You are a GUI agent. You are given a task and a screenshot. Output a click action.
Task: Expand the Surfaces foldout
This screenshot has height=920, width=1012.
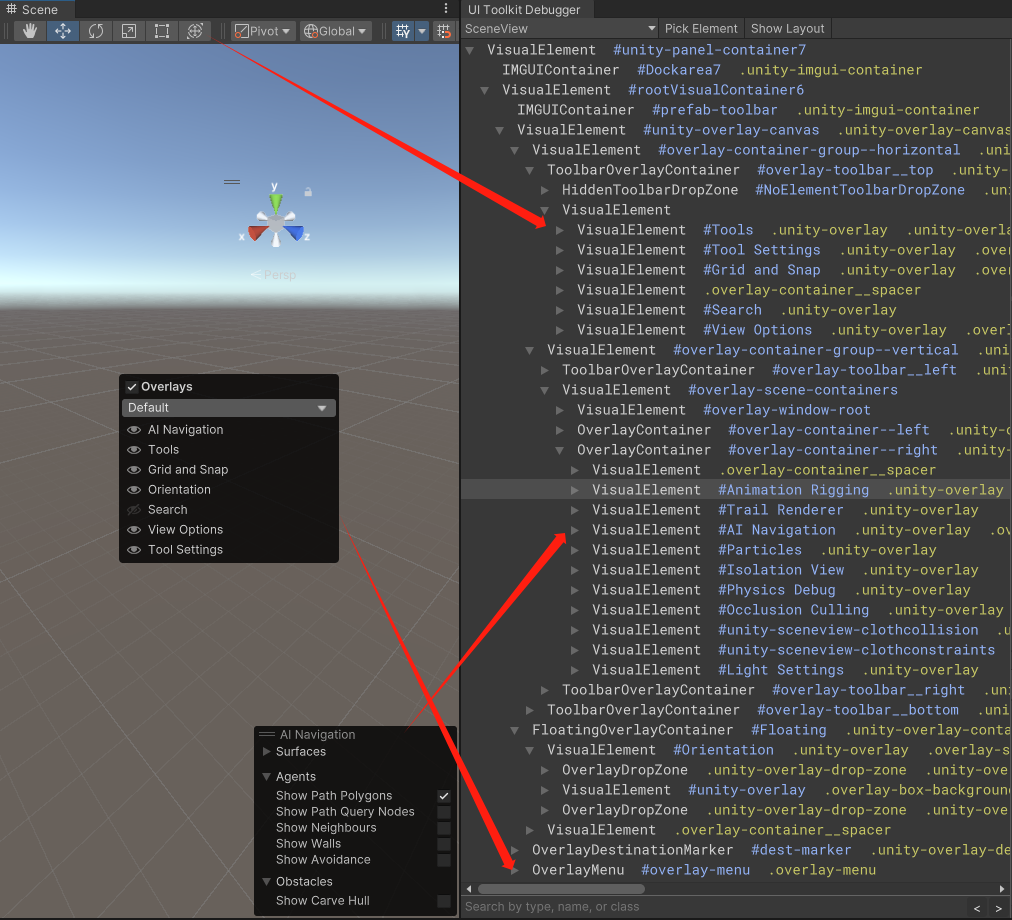pyautogui.click(x=266, y=751)
